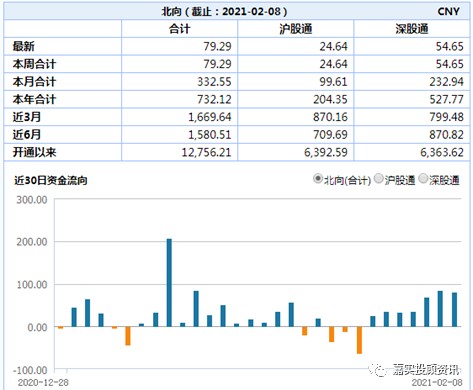
Task: Click the 300.00 y-axis label
Action: 32,200
